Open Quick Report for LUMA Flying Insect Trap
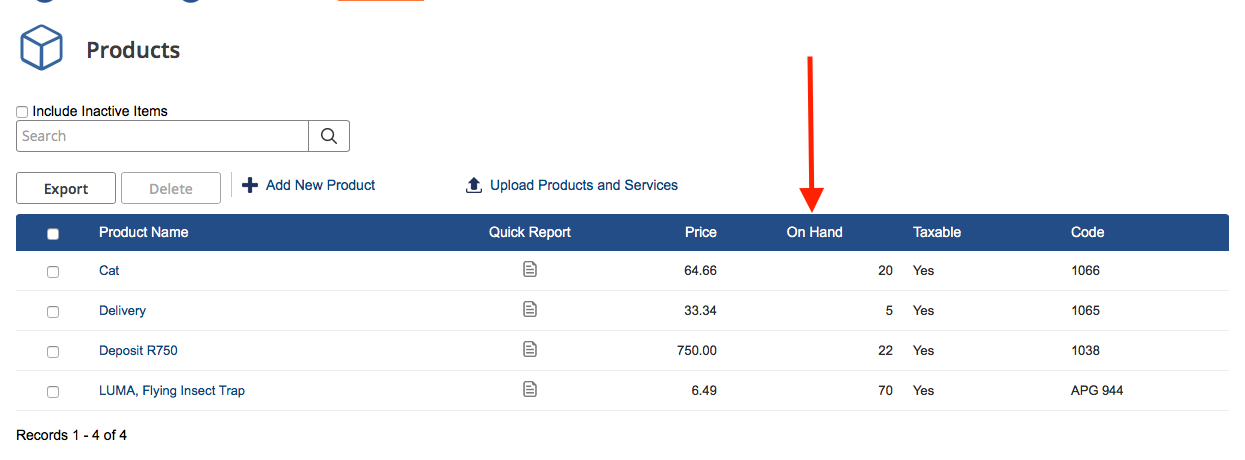 pos(530,389)
